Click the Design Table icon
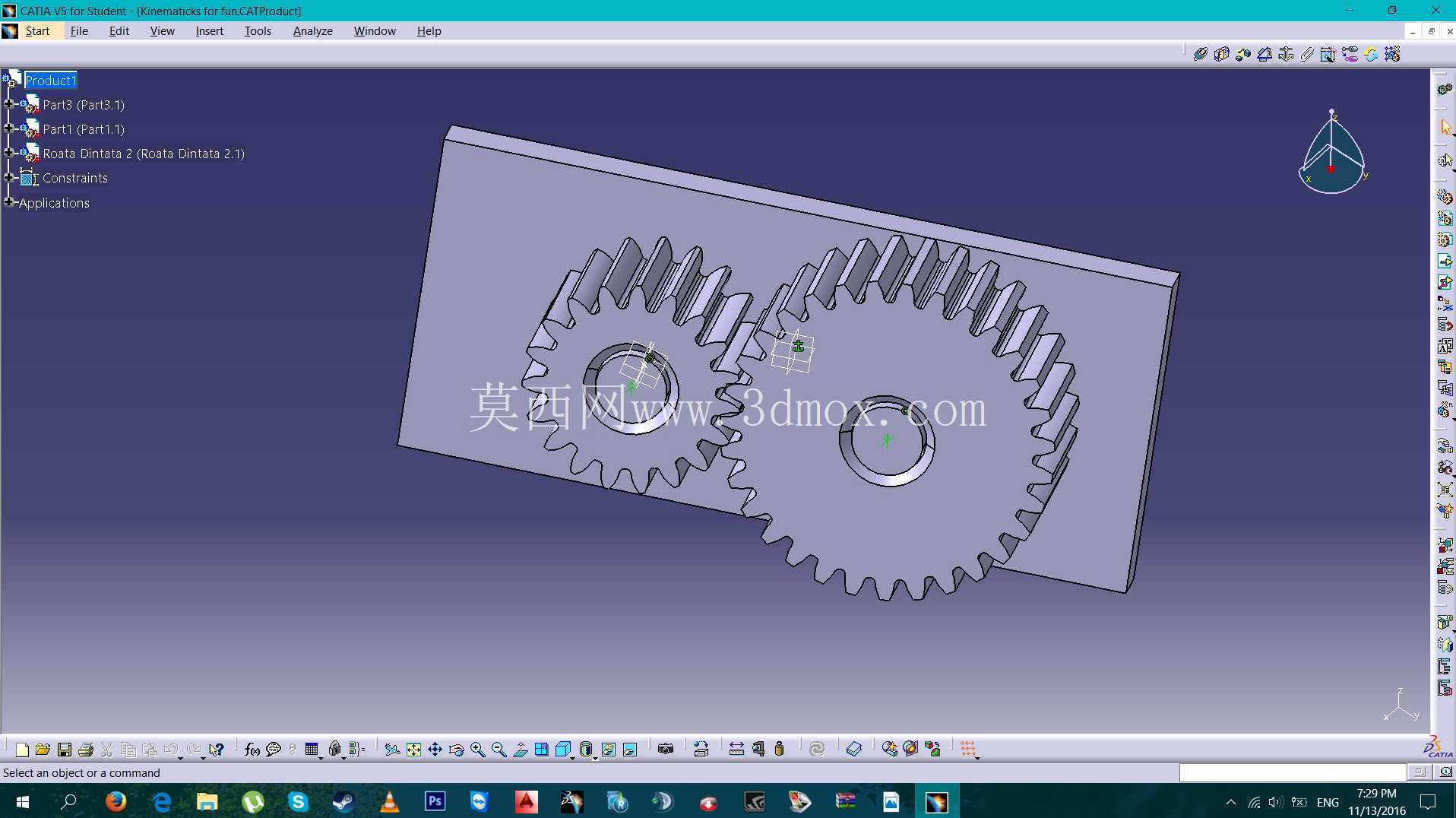Screen dimensions: 1456x818 click(312, 750)
